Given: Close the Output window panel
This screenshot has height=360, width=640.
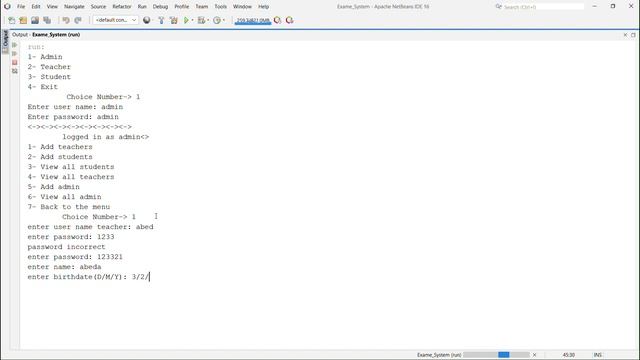Looking at the screenshot, I should 625,35.
